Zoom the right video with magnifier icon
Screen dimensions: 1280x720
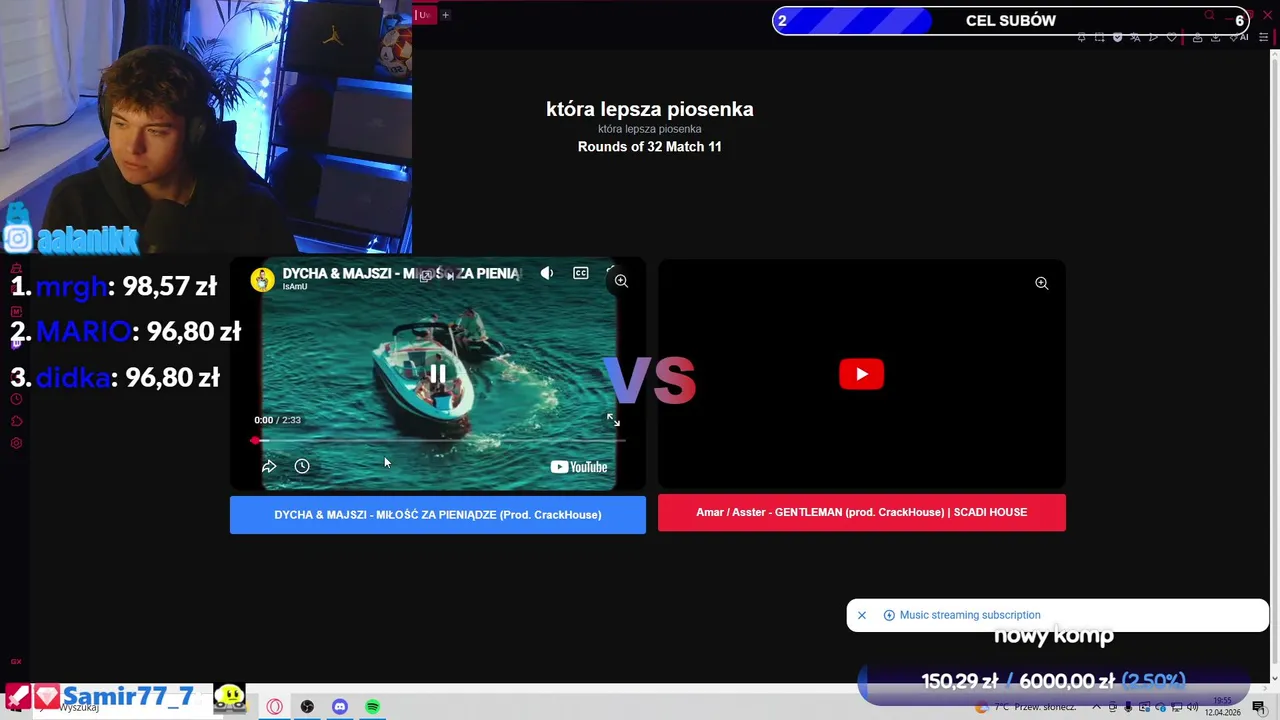[x=1041, y=283]
